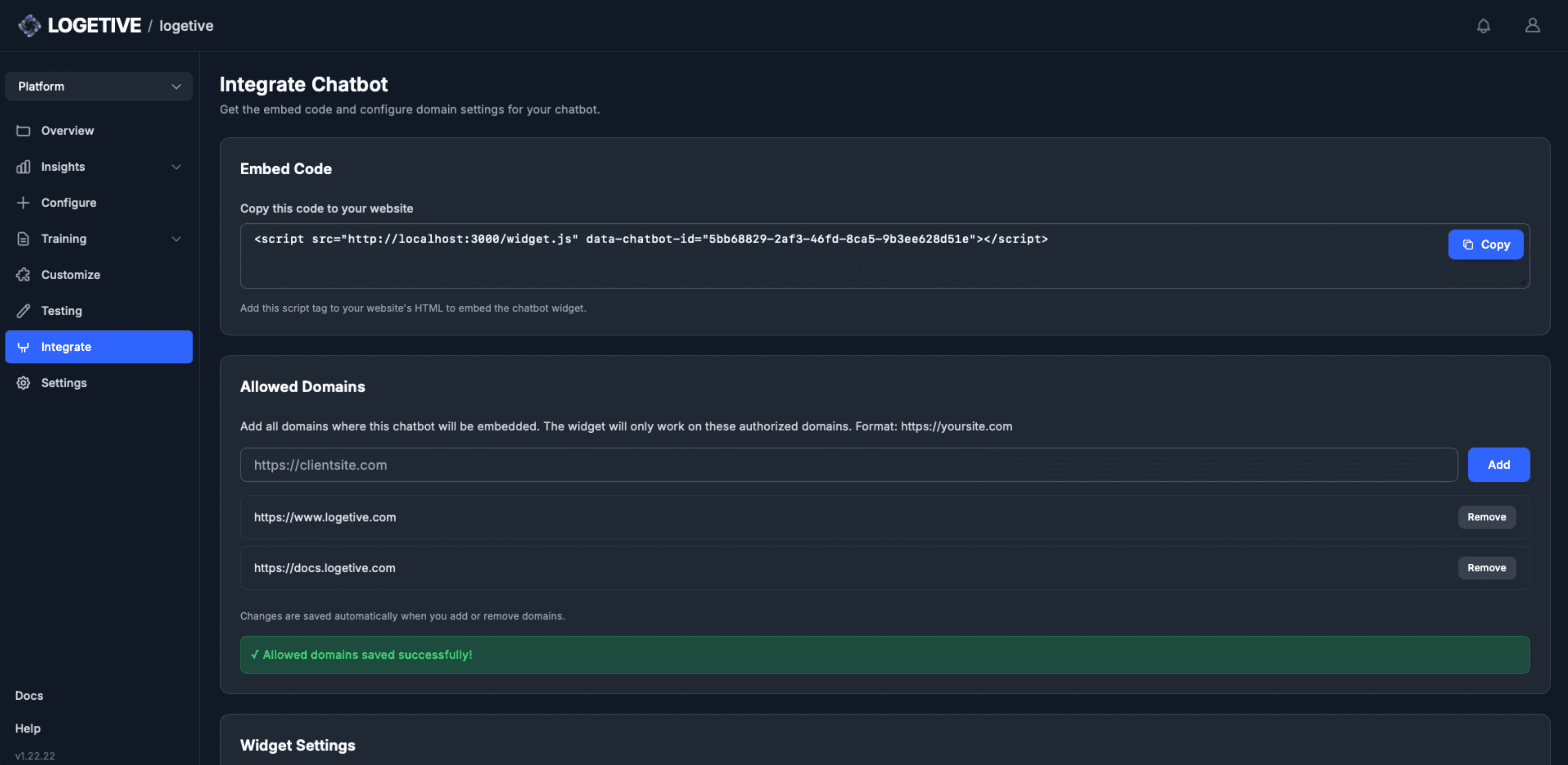This screenshot has width=1568, height=765.
Task: Open the Docs link
Action: click(x=29, y=696)
